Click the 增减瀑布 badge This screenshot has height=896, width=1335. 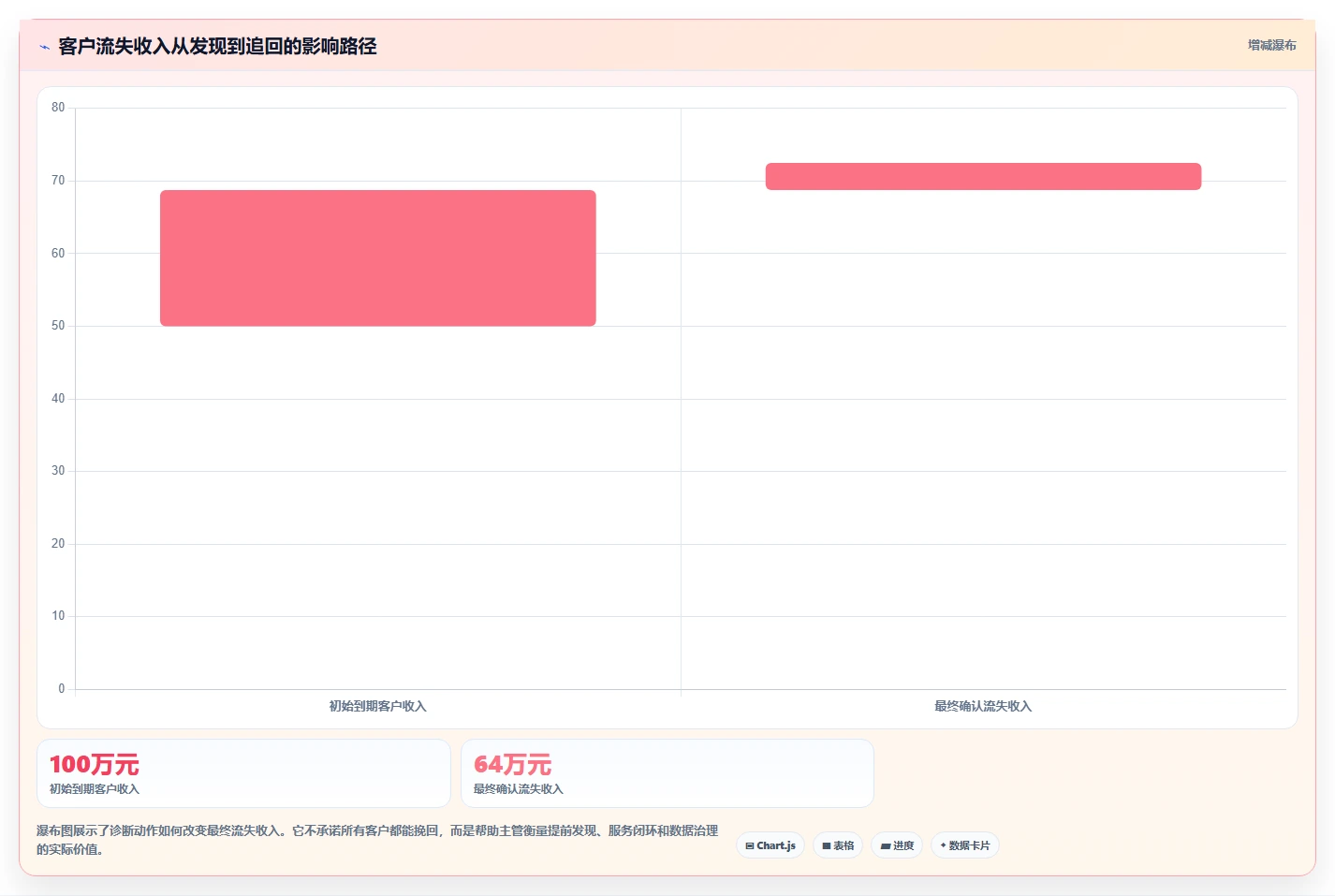(x=1271, y=45)
